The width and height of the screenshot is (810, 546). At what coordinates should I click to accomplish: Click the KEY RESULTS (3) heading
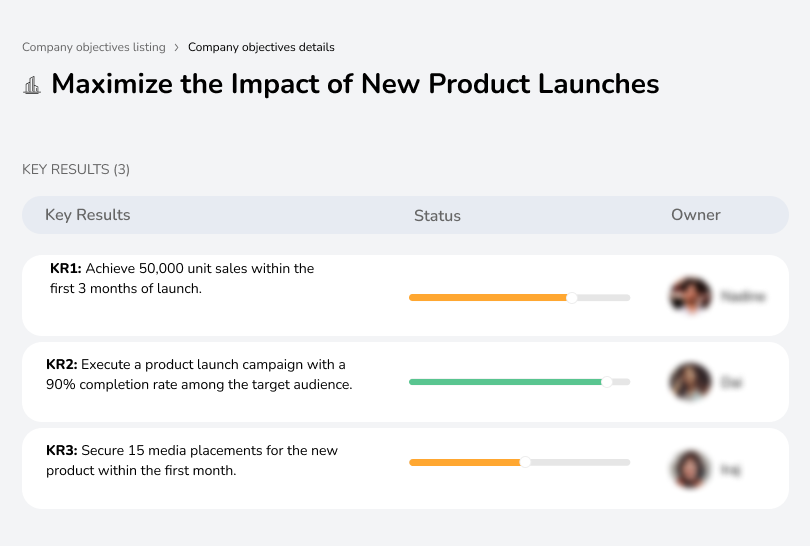click(x=76, y=169)
